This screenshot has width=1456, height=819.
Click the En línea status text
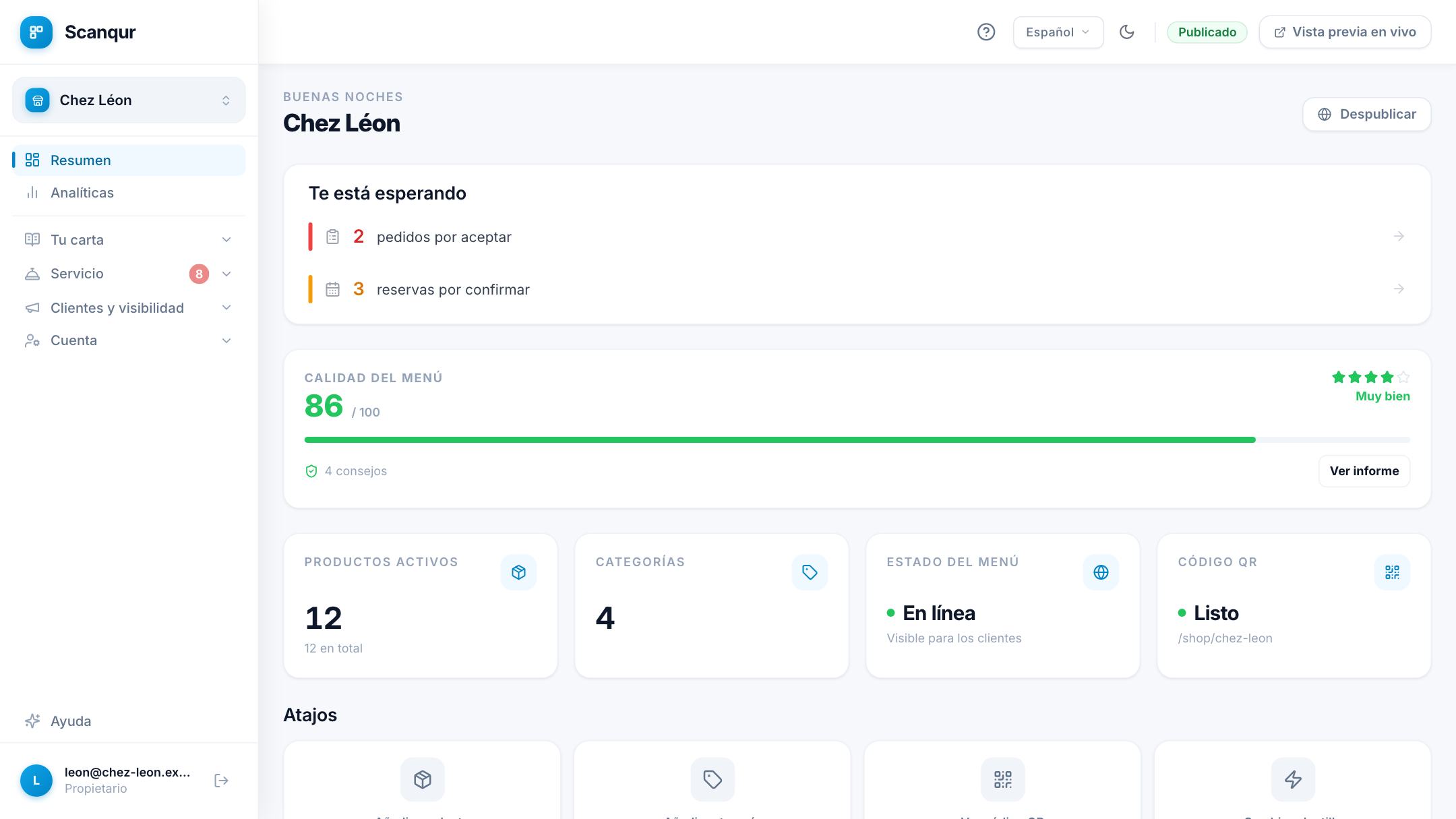coord(939,613)
